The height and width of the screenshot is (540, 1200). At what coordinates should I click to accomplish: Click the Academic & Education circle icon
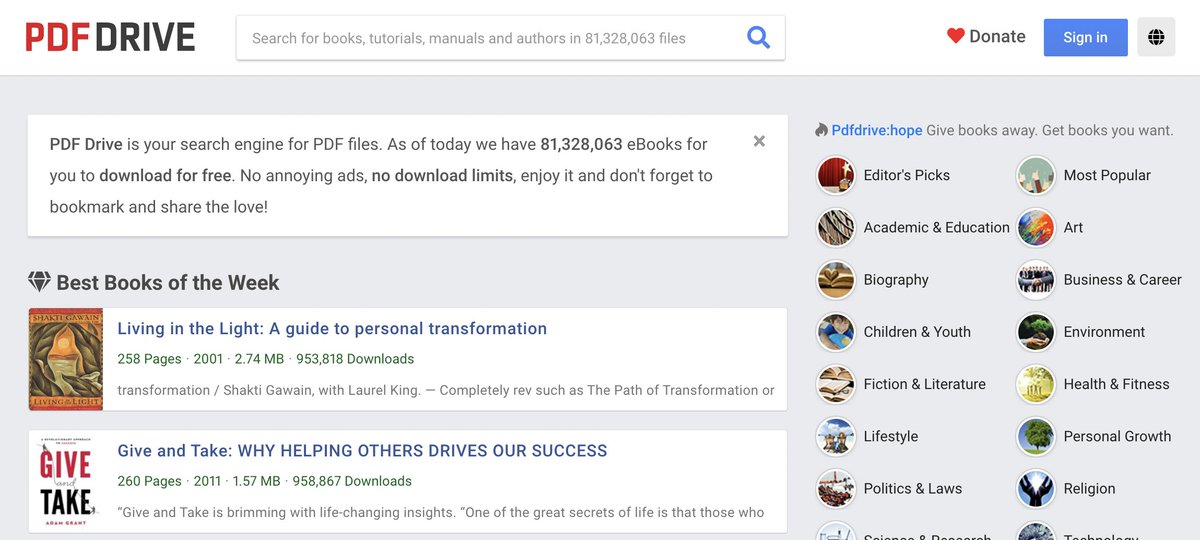click(x=836, y=227)
